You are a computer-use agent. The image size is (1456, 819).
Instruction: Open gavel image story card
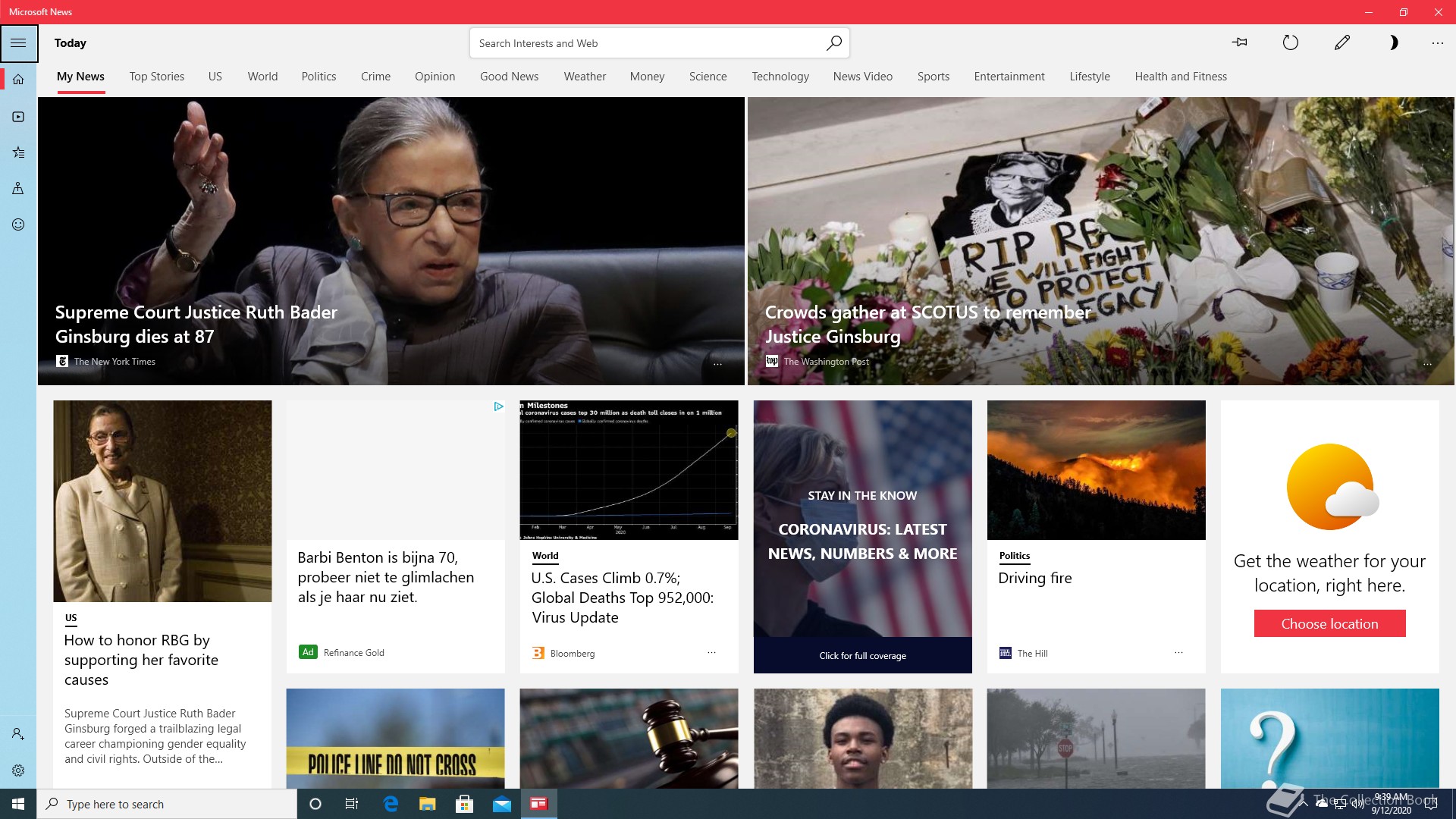point(629,739)
